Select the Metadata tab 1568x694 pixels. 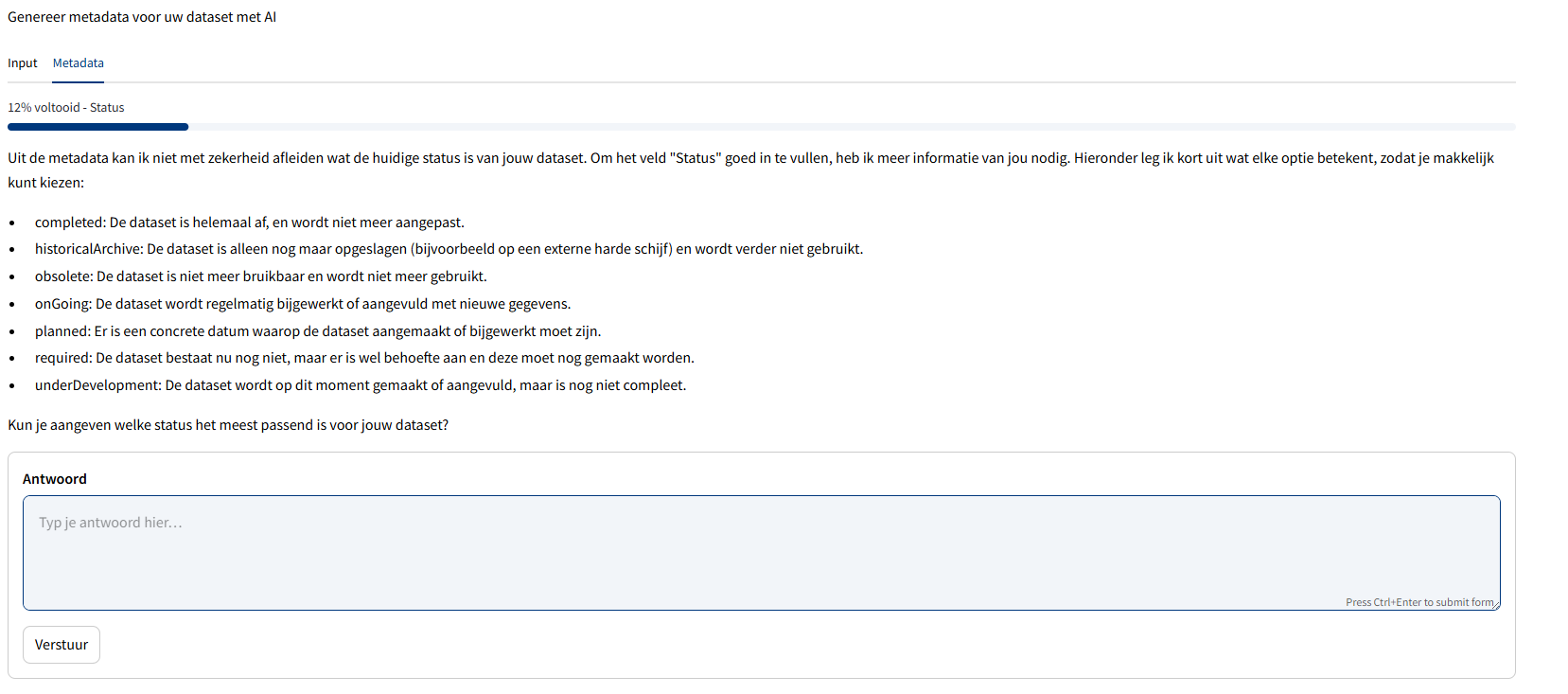(79, 63)
